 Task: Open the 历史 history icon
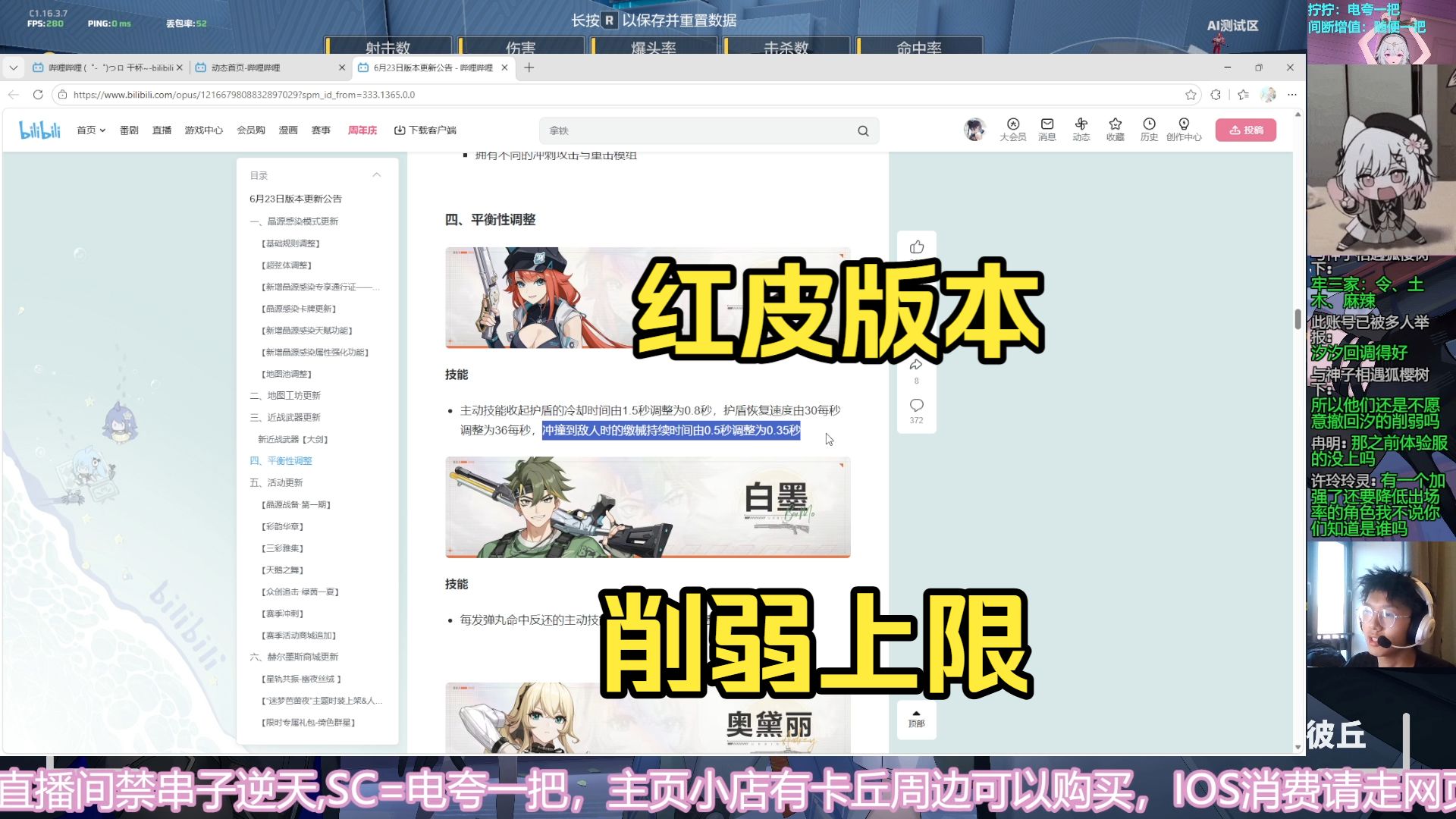[x=1150, y=130]
